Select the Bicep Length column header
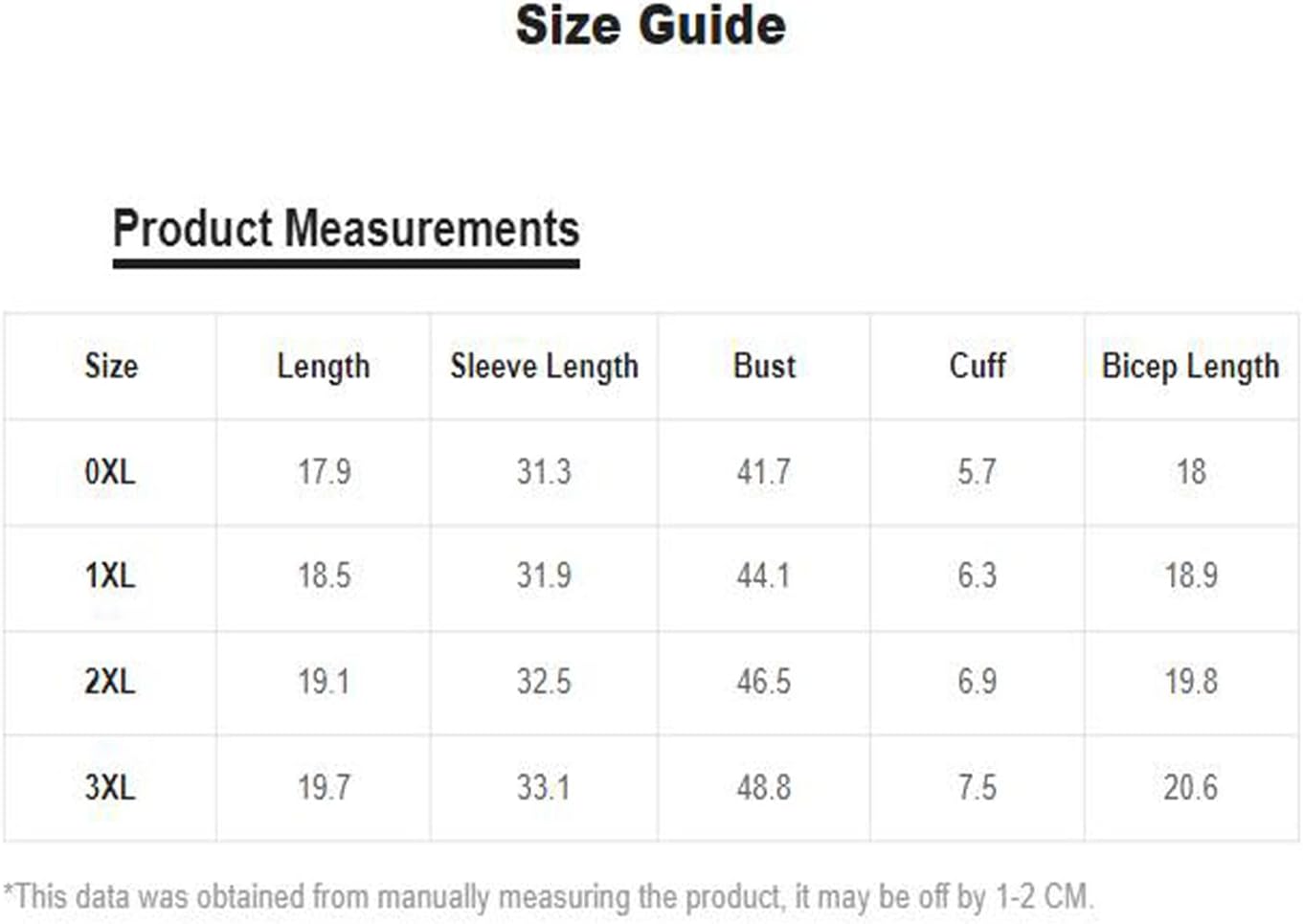This screenshot has height=924, width=1303. 1191,367
